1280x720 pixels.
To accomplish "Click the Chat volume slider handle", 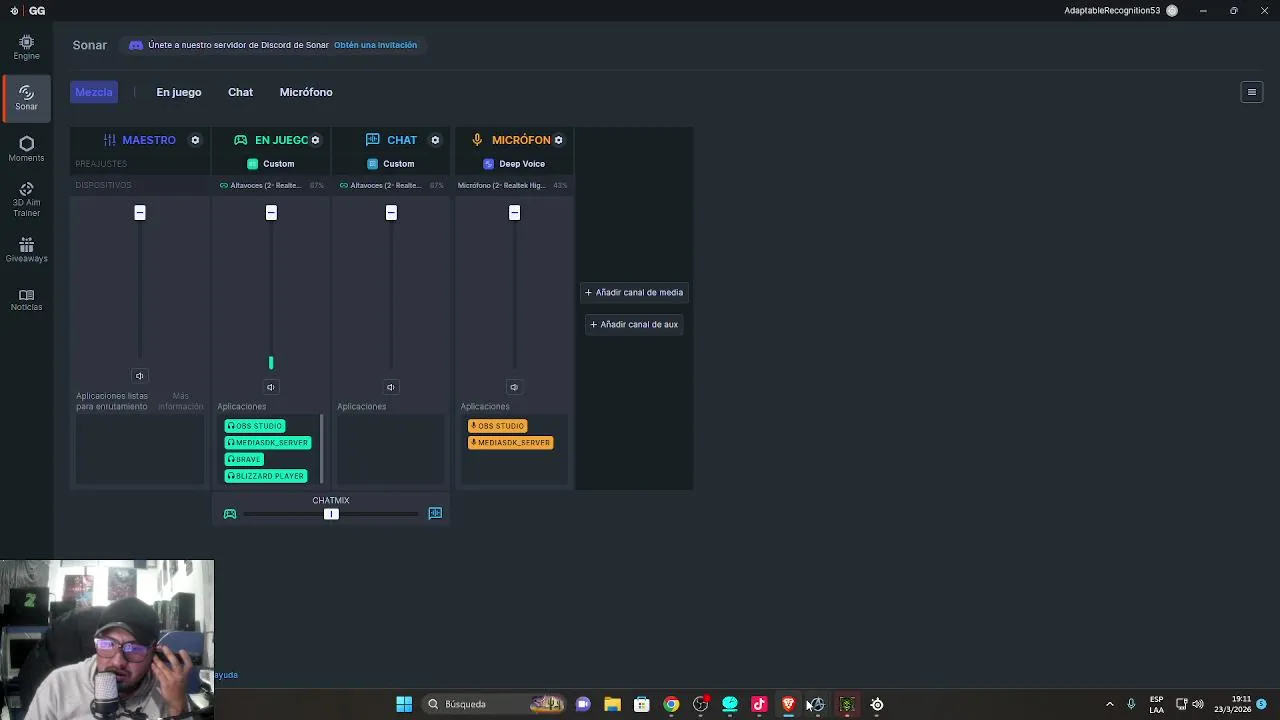I will pyautogui.click(x=391, y=212).
